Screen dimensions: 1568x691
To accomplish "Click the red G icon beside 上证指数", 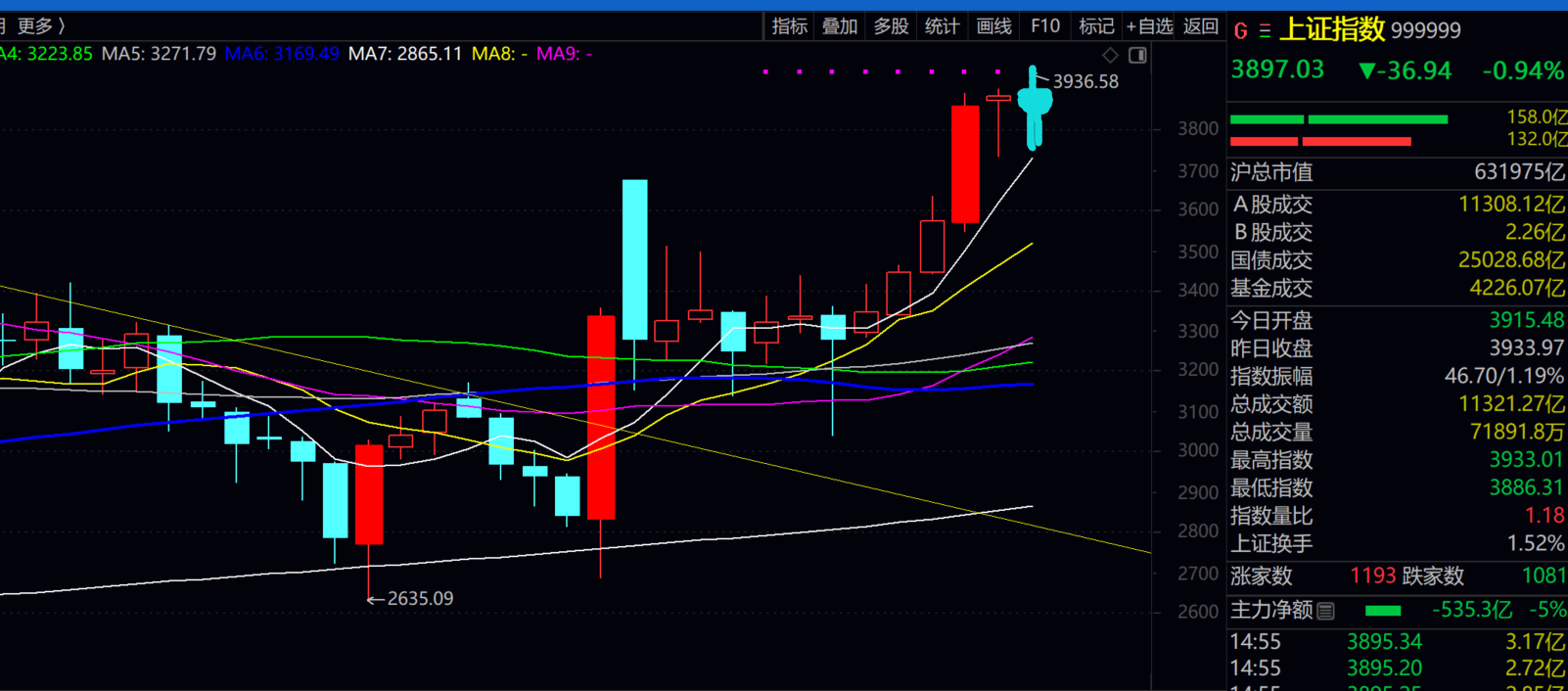I will pyautogui.click(x=1240, y=31).
